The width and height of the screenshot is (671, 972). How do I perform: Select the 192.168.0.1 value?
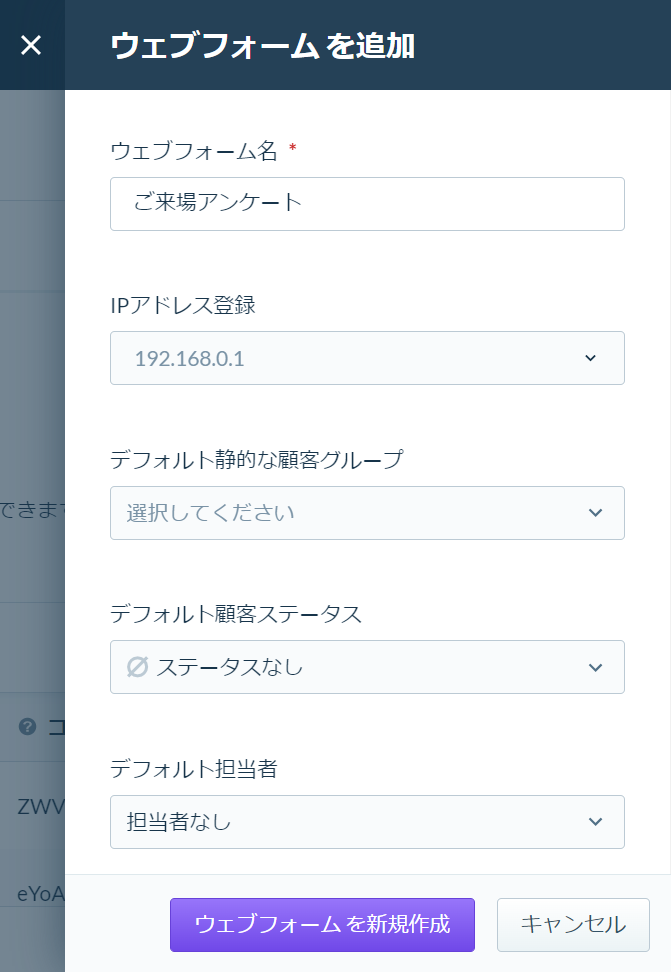pos(190,358)
